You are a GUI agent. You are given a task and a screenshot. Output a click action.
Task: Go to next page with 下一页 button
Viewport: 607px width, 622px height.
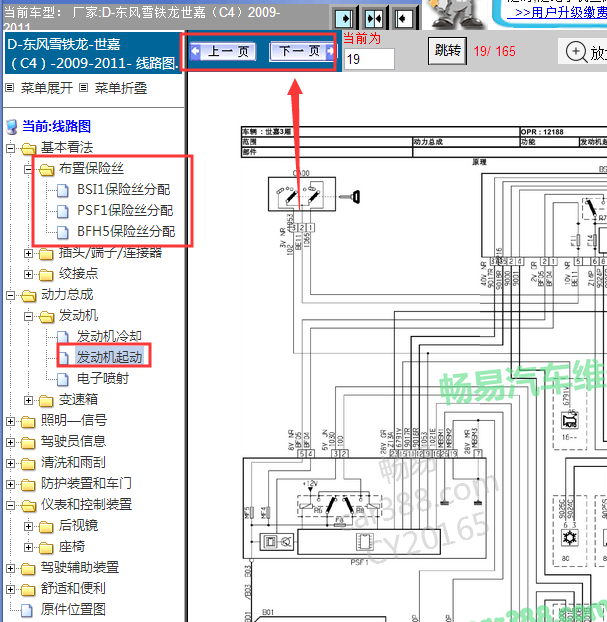[x=302, y=52]
